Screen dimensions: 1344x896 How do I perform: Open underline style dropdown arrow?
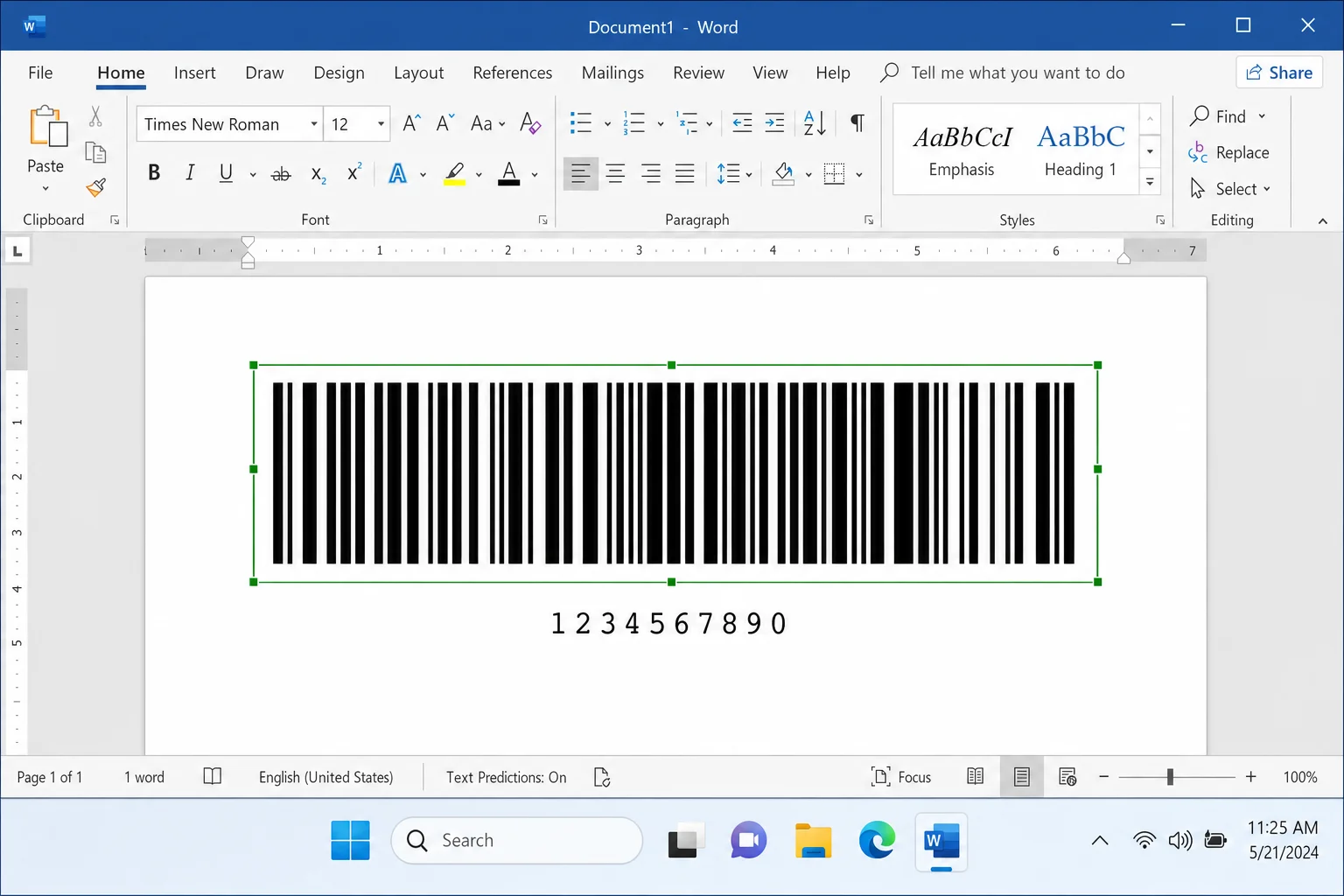coord(253,174)
